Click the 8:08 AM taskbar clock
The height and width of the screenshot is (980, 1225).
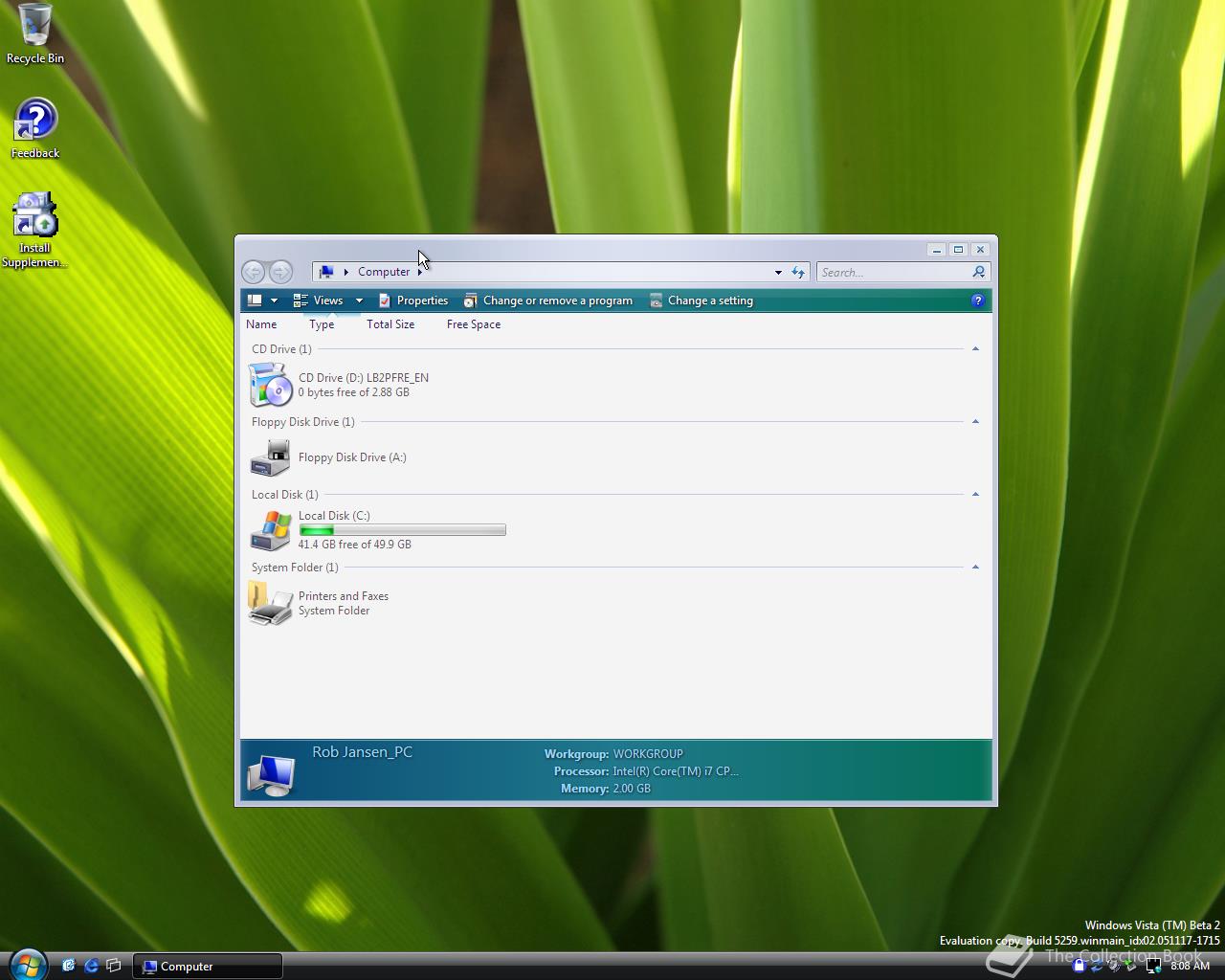(x=1191, y=966)
